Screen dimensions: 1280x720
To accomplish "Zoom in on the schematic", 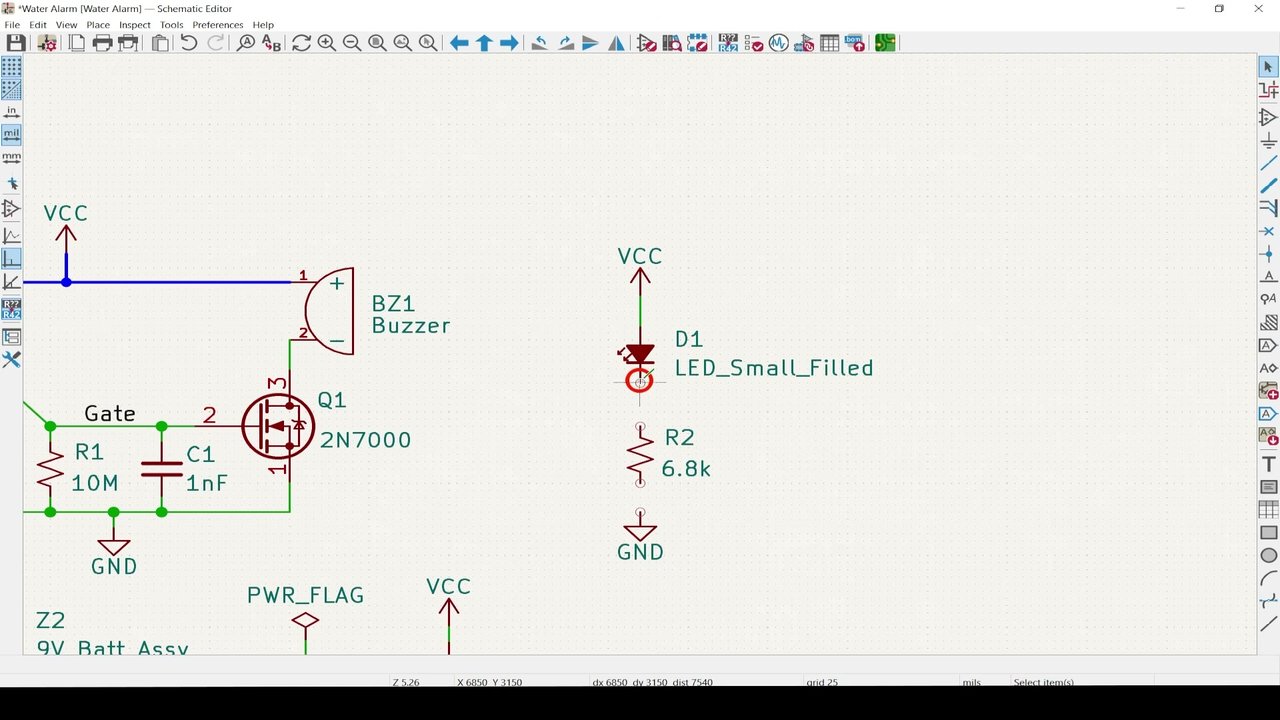I will tap(326, 43).
